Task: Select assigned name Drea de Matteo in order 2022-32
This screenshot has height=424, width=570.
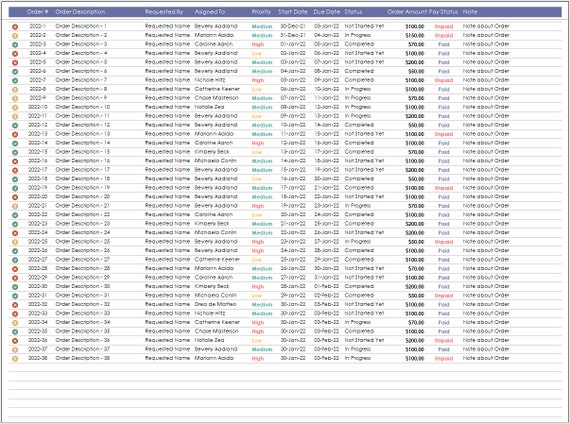Action: coord(216,304)
